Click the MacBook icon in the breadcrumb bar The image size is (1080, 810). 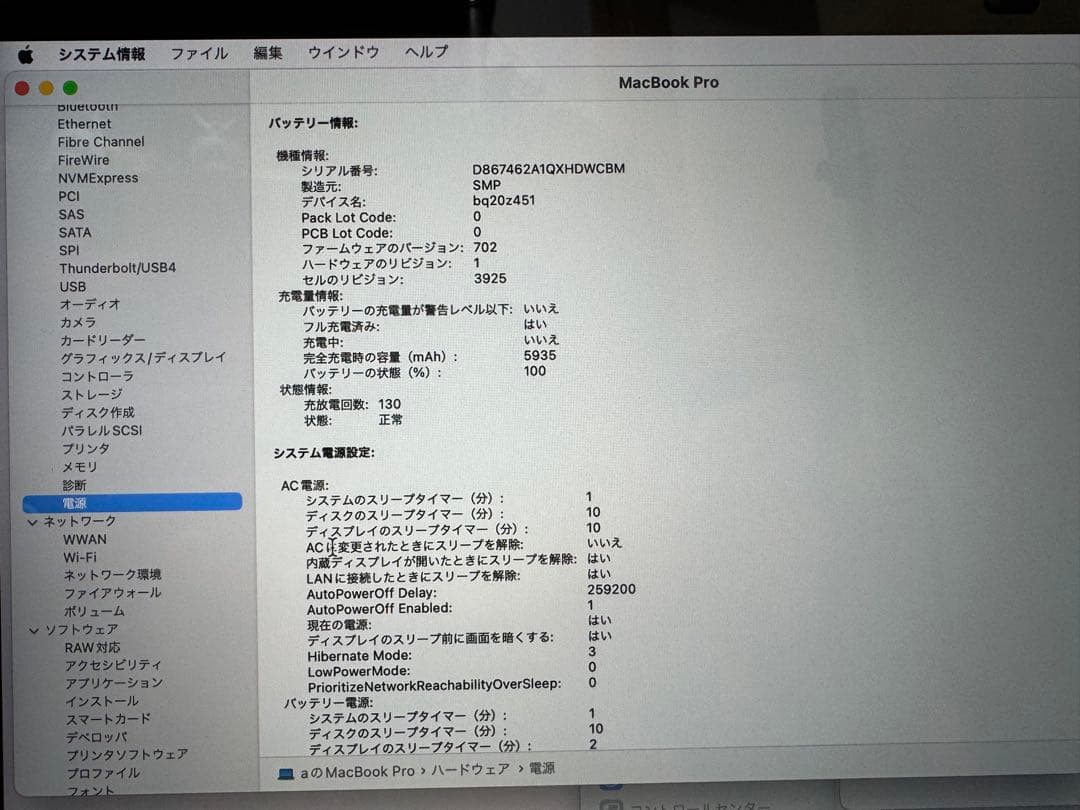tap(284, 771)
